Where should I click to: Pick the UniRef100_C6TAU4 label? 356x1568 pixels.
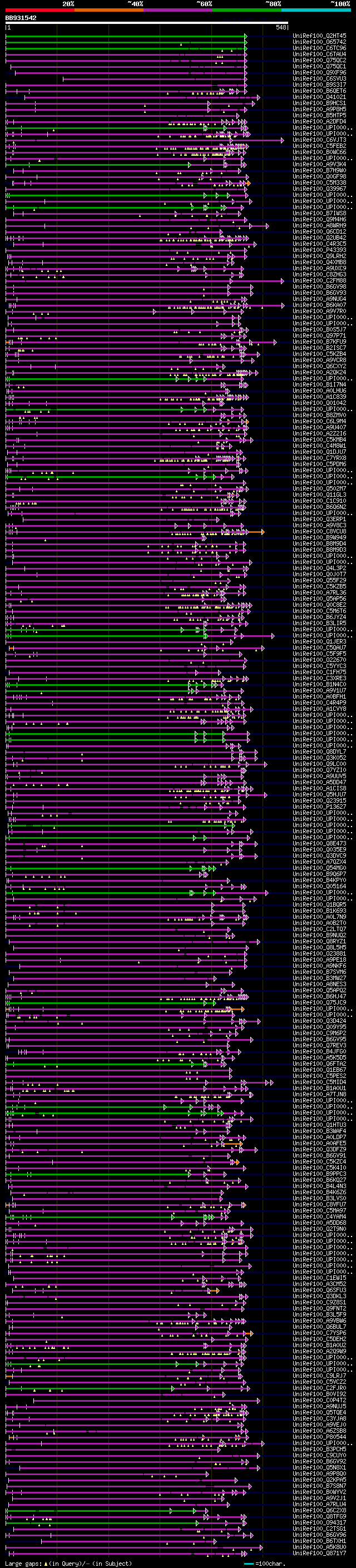[x=319, y=54]
